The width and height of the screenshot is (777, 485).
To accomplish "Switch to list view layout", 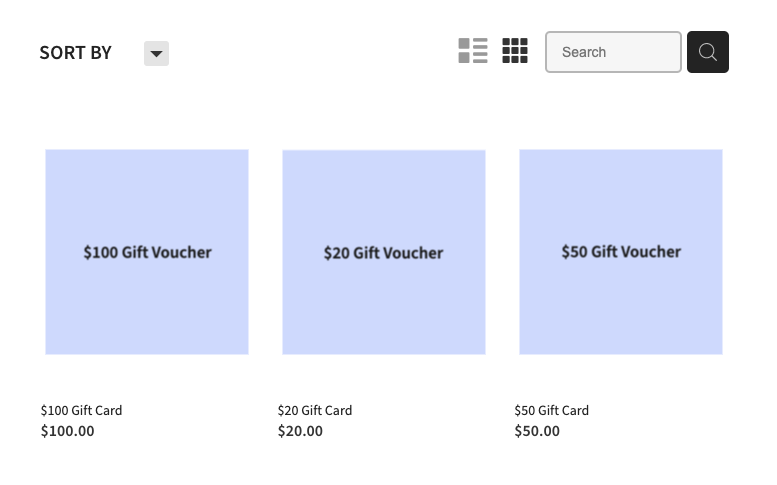I will (473, 51).
